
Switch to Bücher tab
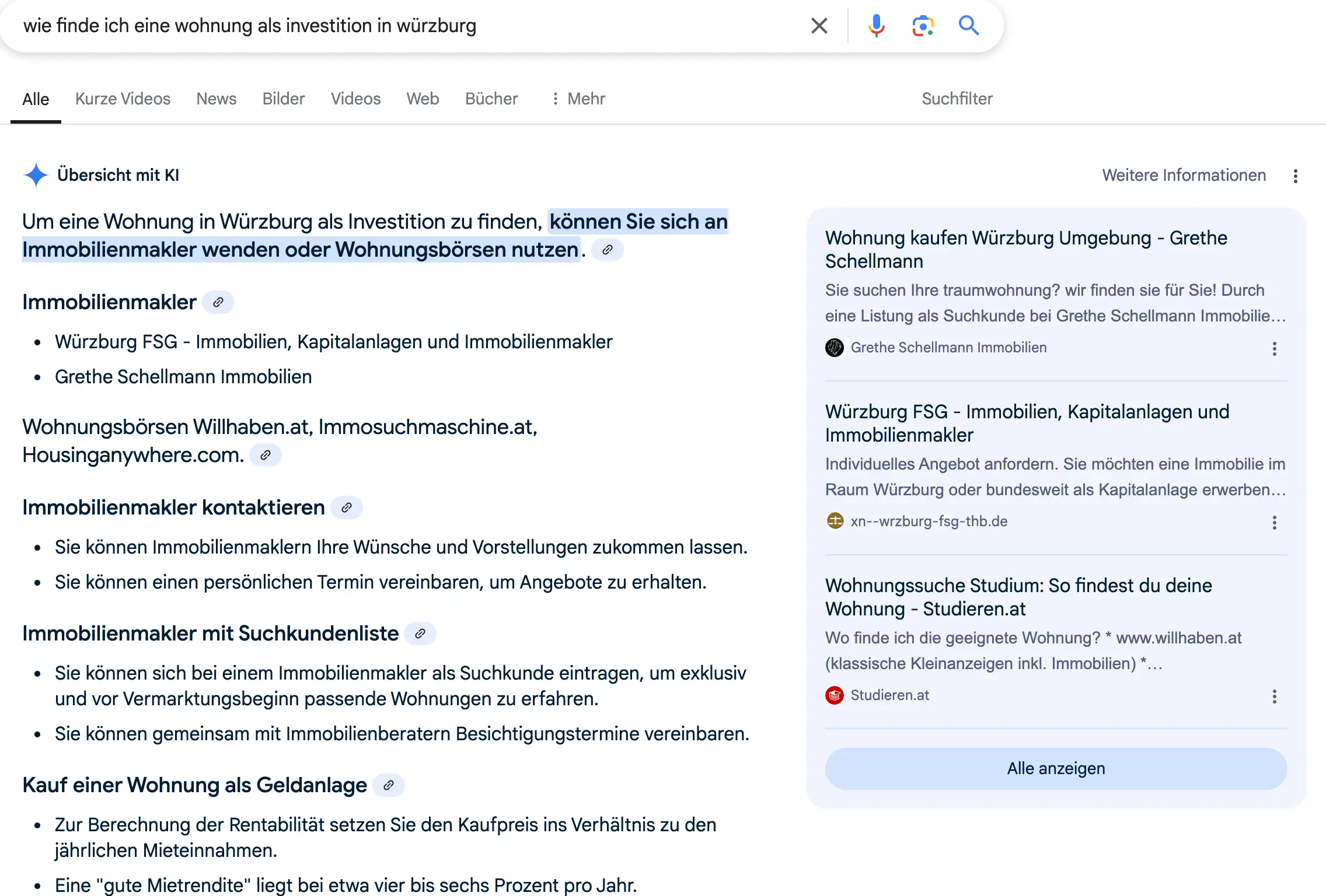491,99
